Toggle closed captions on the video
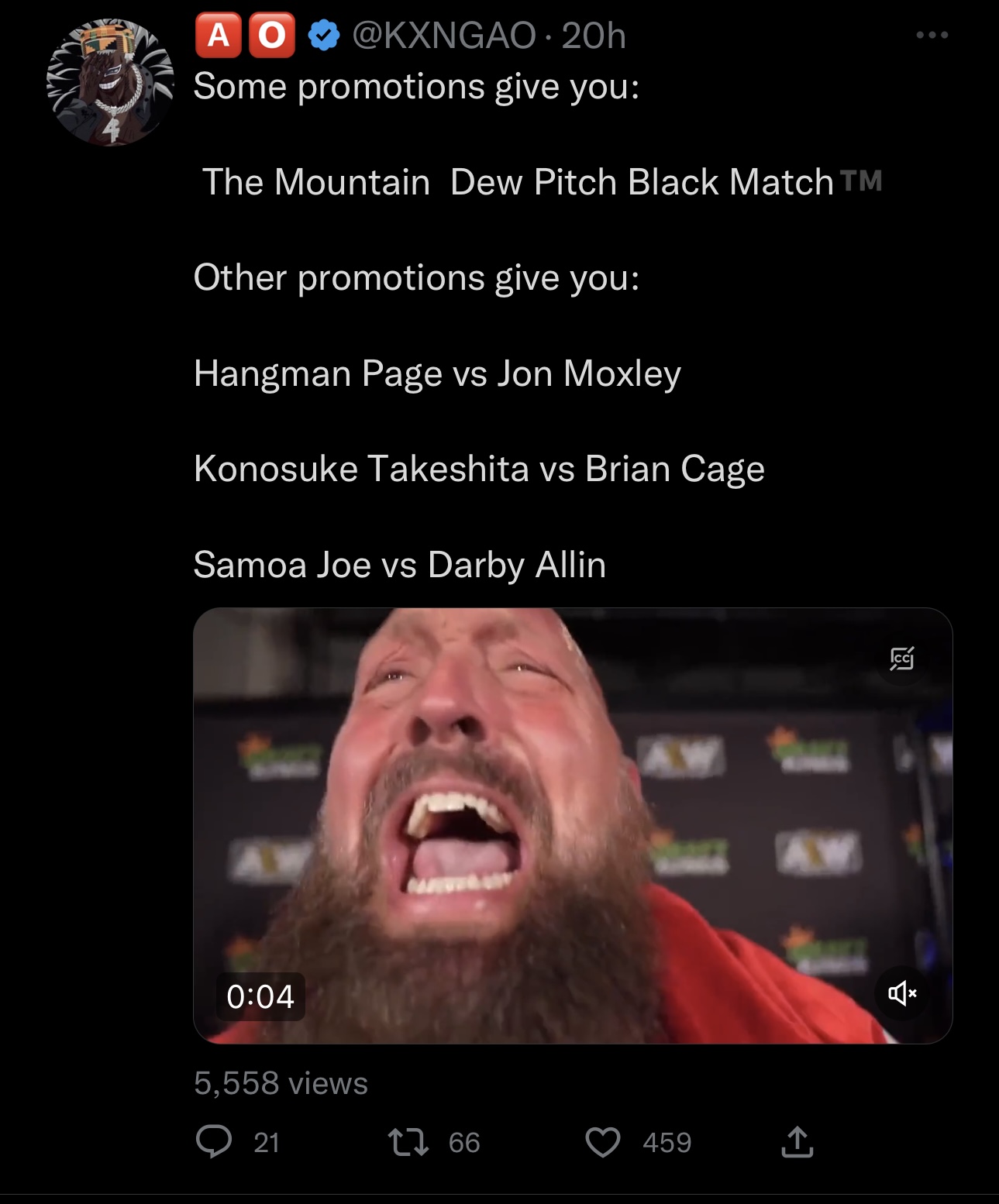999x1204 pixels. coord(902,659)
